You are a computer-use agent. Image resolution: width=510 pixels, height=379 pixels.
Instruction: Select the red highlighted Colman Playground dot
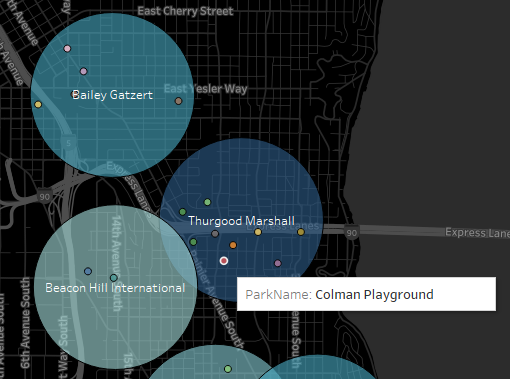(x=224, y=261)
